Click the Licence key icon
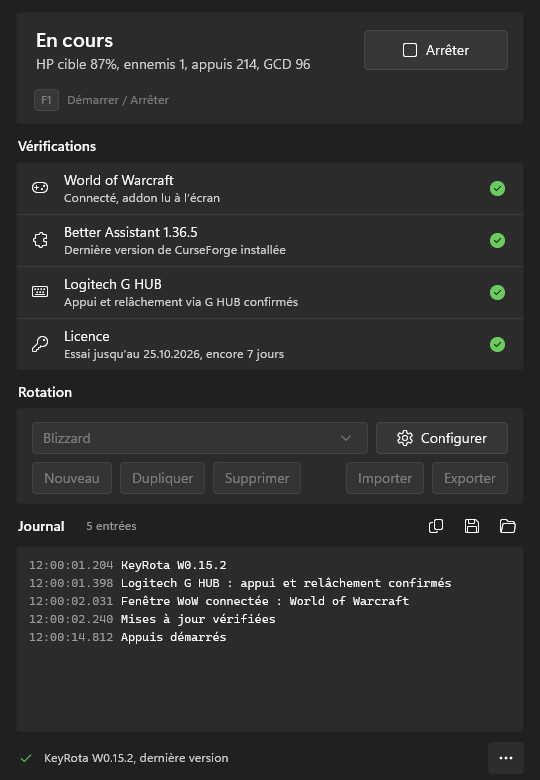540x780 pixels. pos(40,344)
